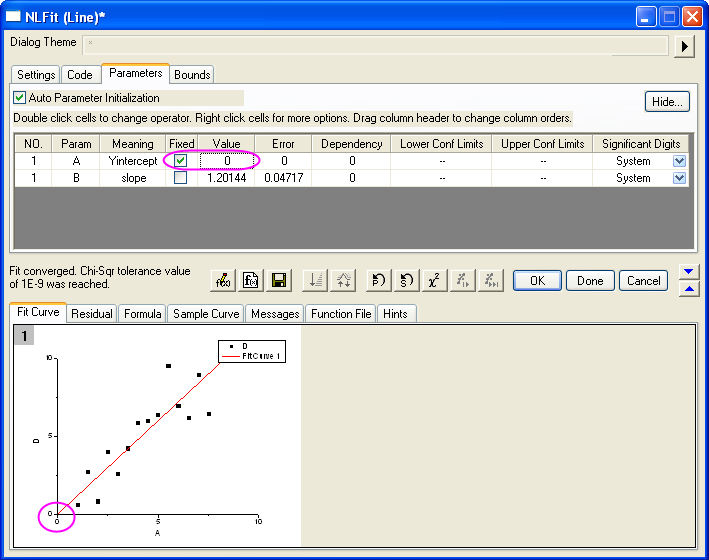Click the downward triangle panel button
This screenshot has height=560, width=709.
point(687,271)
